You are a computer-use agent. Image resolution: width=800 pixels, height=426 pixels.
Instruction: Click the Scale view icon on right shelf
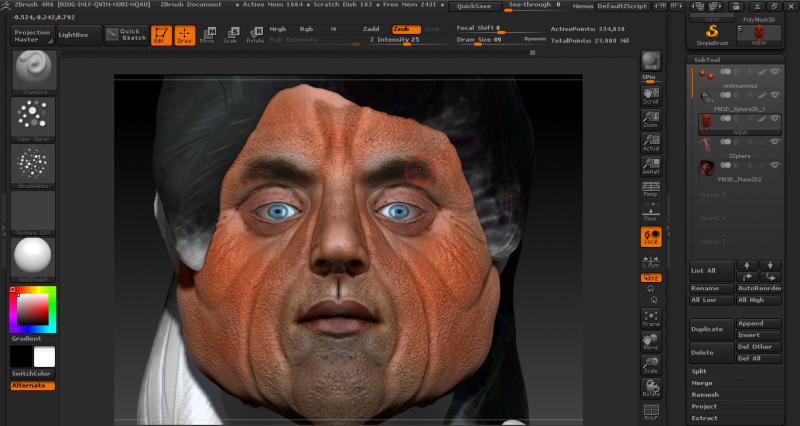click(651, 365)
